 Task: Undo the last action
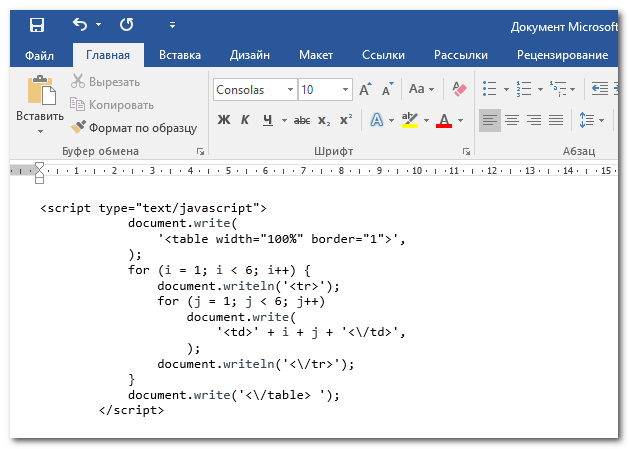[80, 25]
